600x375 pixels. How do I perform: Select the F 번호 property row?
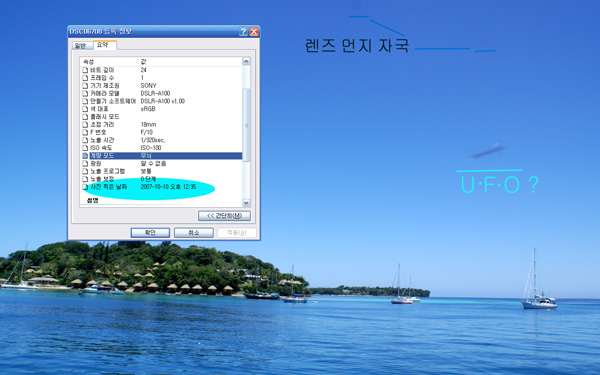[162, 132]
